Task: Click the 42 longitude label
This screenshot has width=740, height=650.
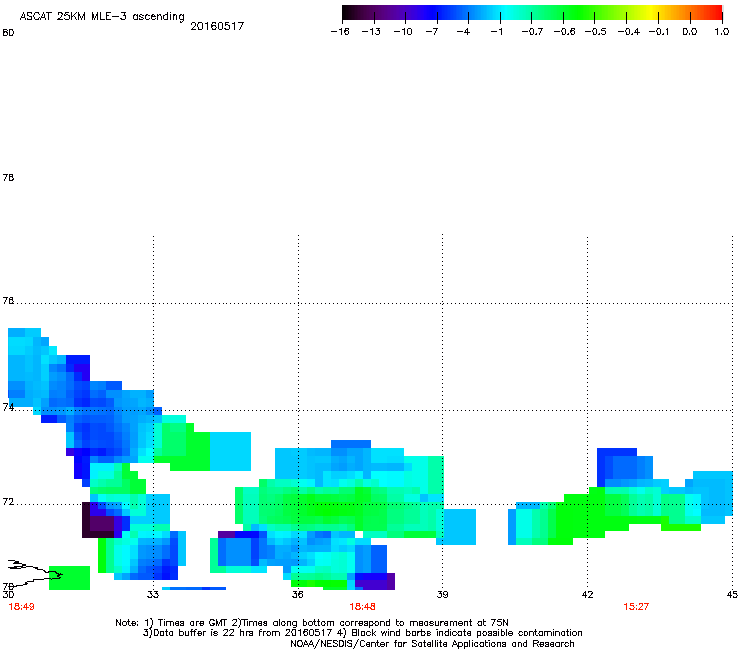Action: 587,594
